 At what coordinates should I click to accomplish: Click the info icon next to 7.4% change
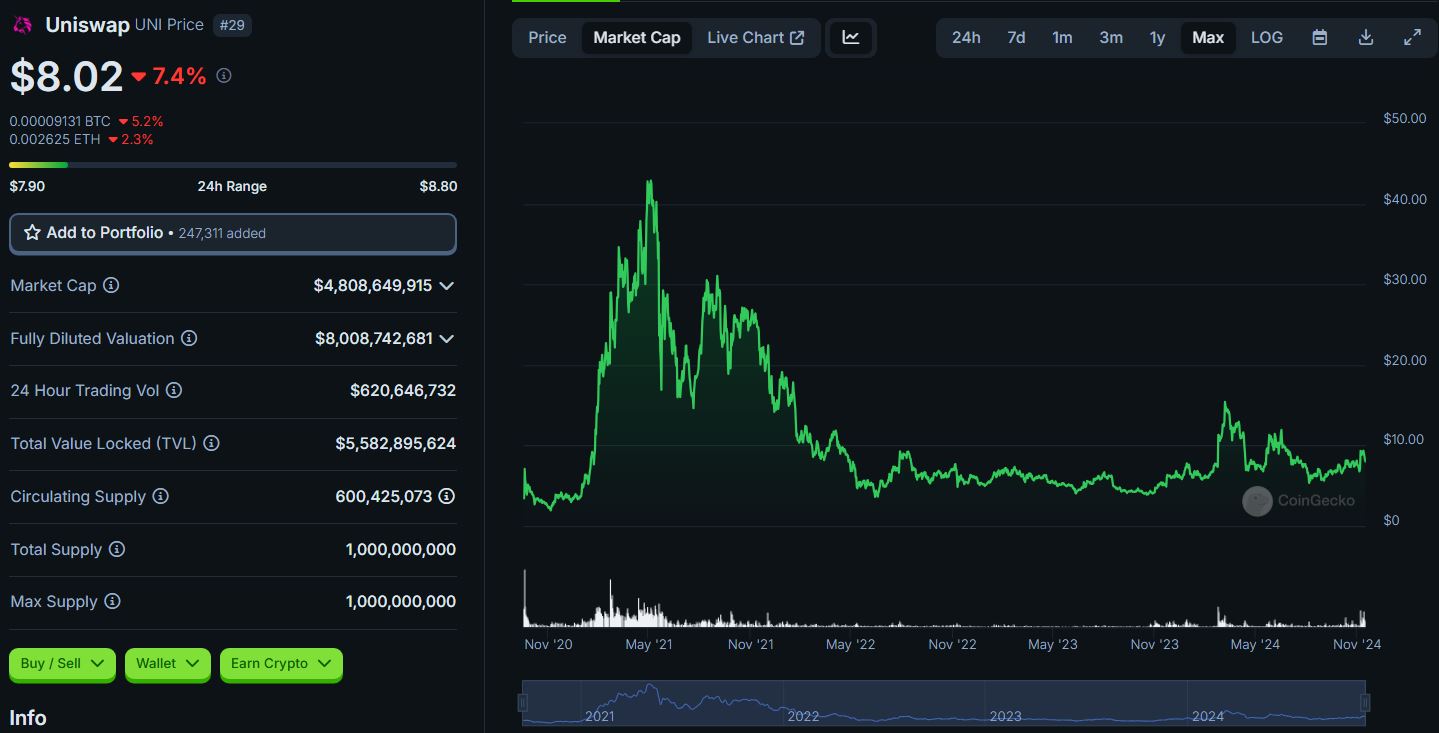click(x=224, y=75)
